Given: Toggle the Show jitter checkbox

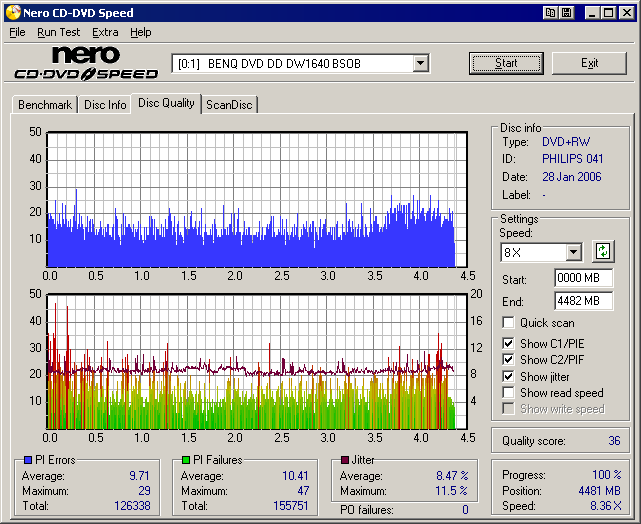Looking at the screenshot, I should coord(508,376).
